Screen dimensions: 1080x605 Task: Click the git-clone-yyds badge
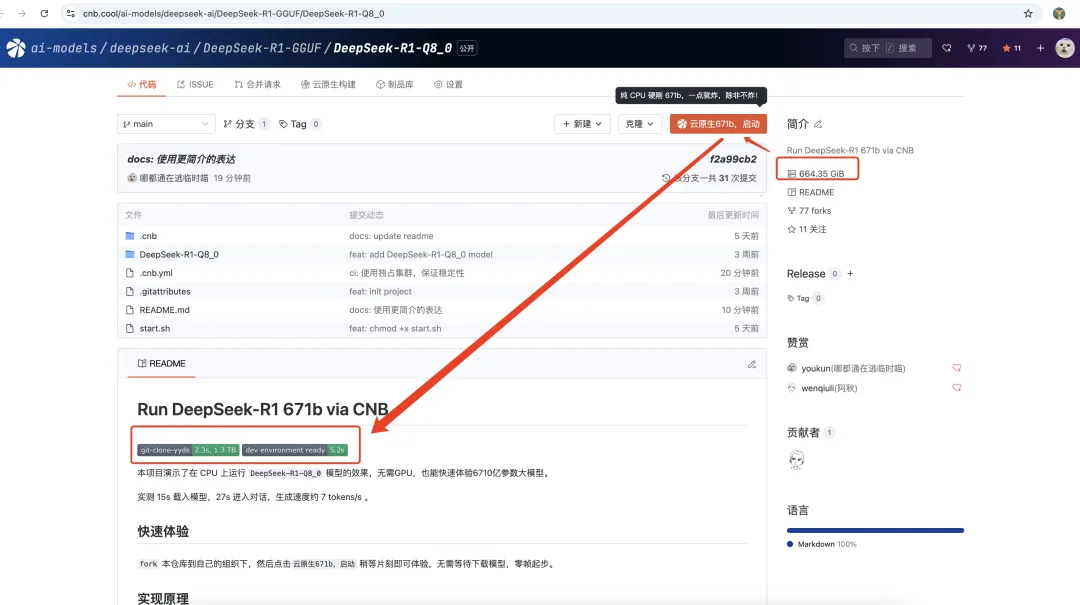click(x=188, y=450)
